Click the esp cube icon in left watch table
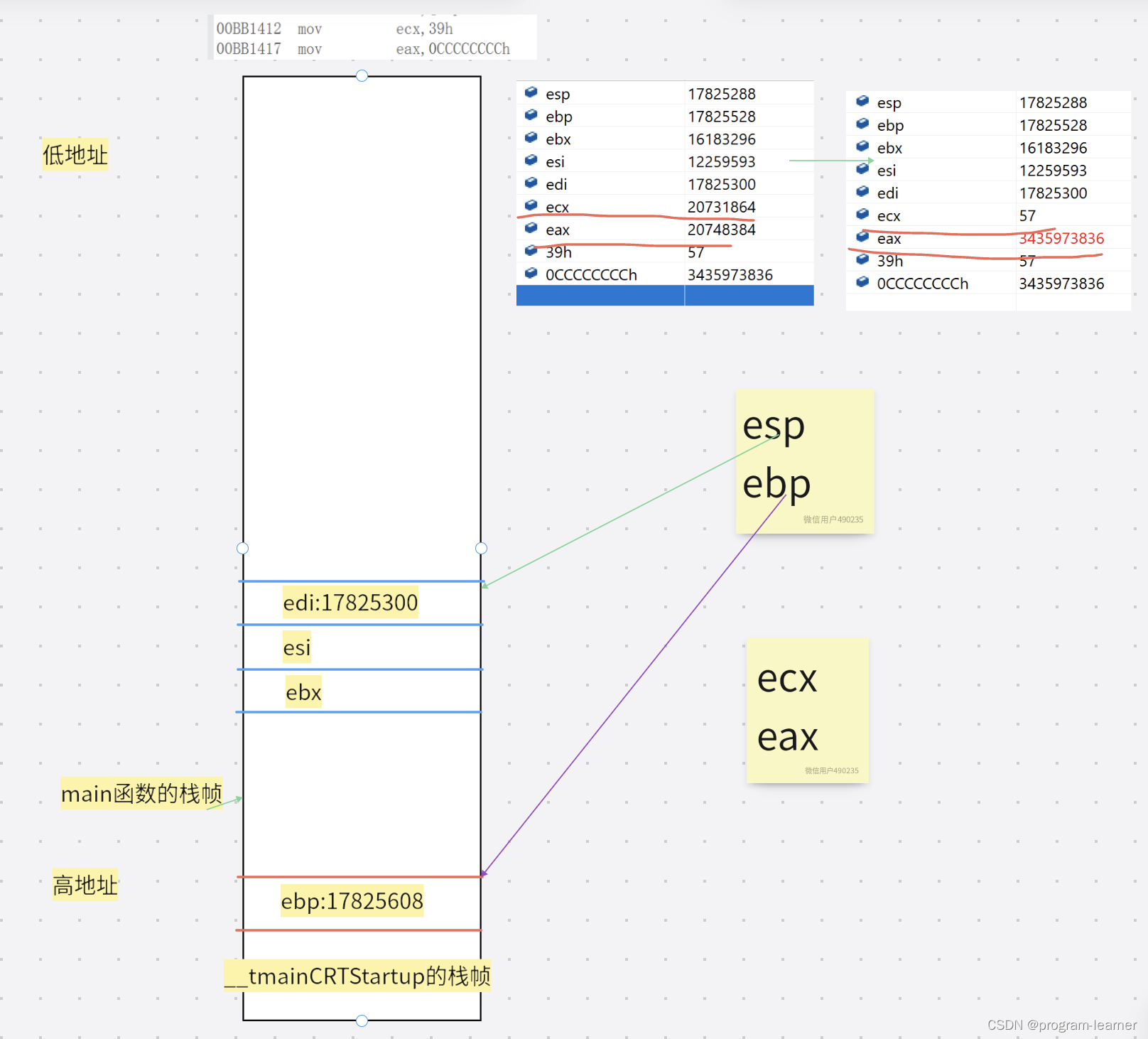The height and width of the screenshot is (1039, 1148). (531, 92)
